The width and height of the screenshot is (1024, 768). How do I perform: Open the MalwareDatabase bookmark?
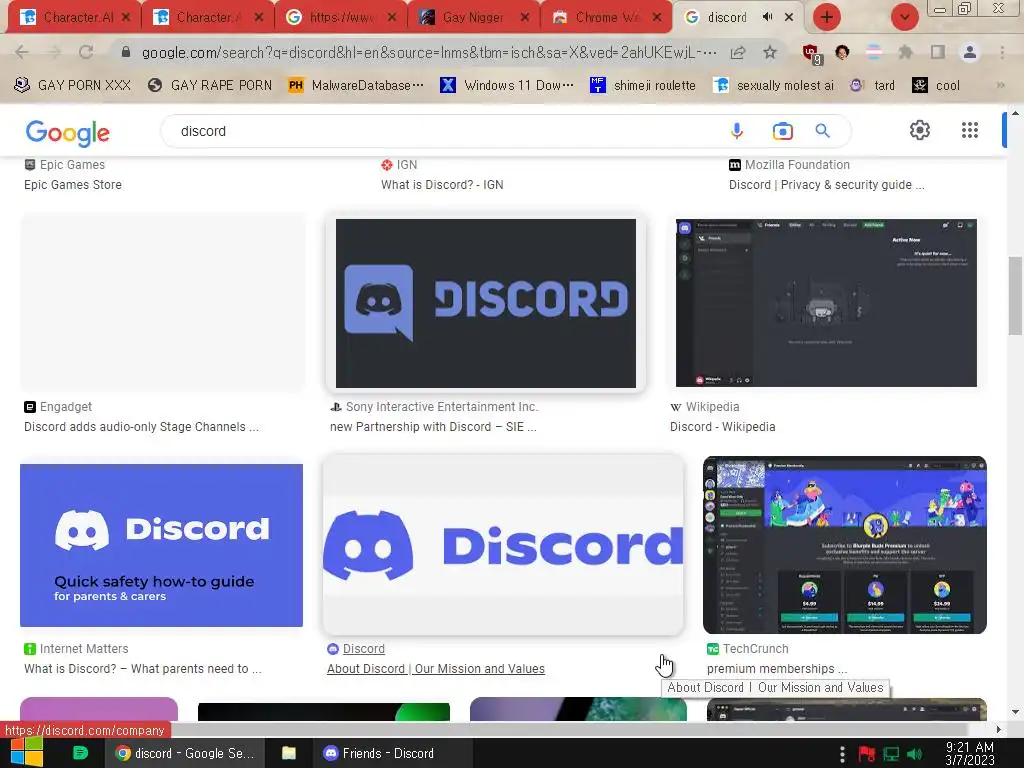tap(356, 85)
